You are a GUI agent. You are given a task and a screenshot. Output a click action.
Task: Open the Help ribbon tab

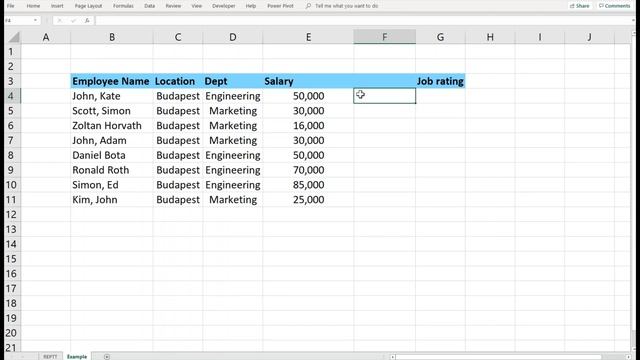point(251,6)
